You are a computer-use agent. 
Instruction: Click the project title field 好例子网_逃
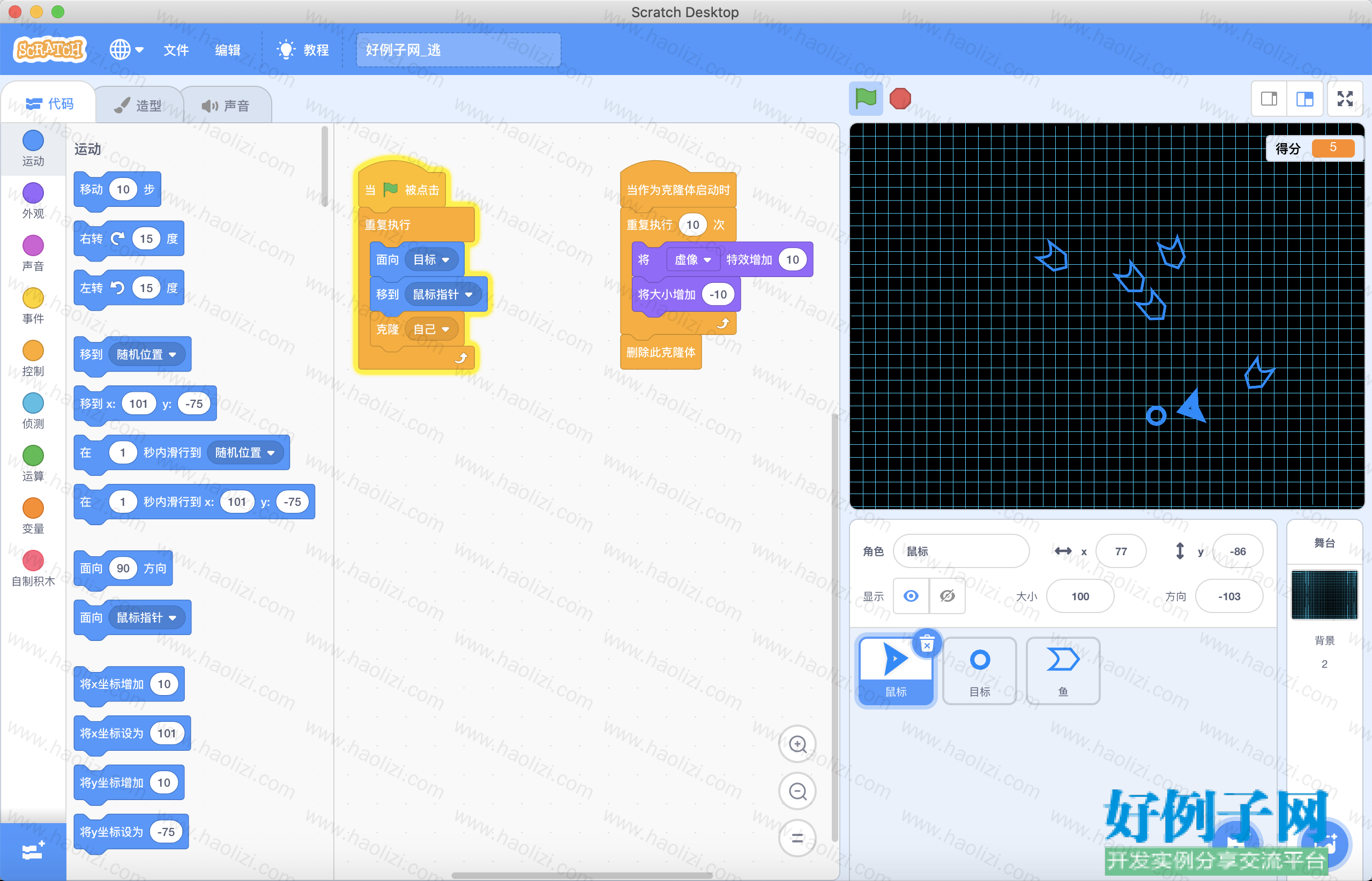(458, 50)
